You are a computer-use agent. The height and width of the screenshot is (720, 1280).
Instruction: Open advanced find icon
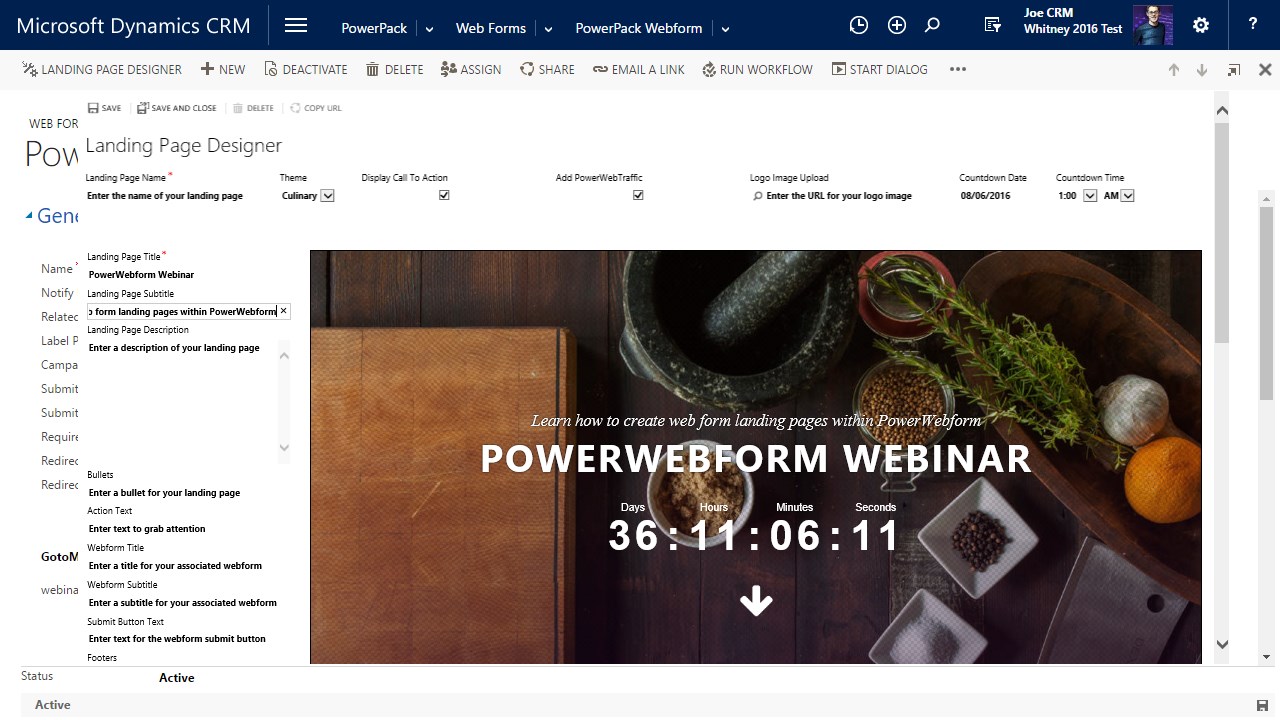click(992, 26)
